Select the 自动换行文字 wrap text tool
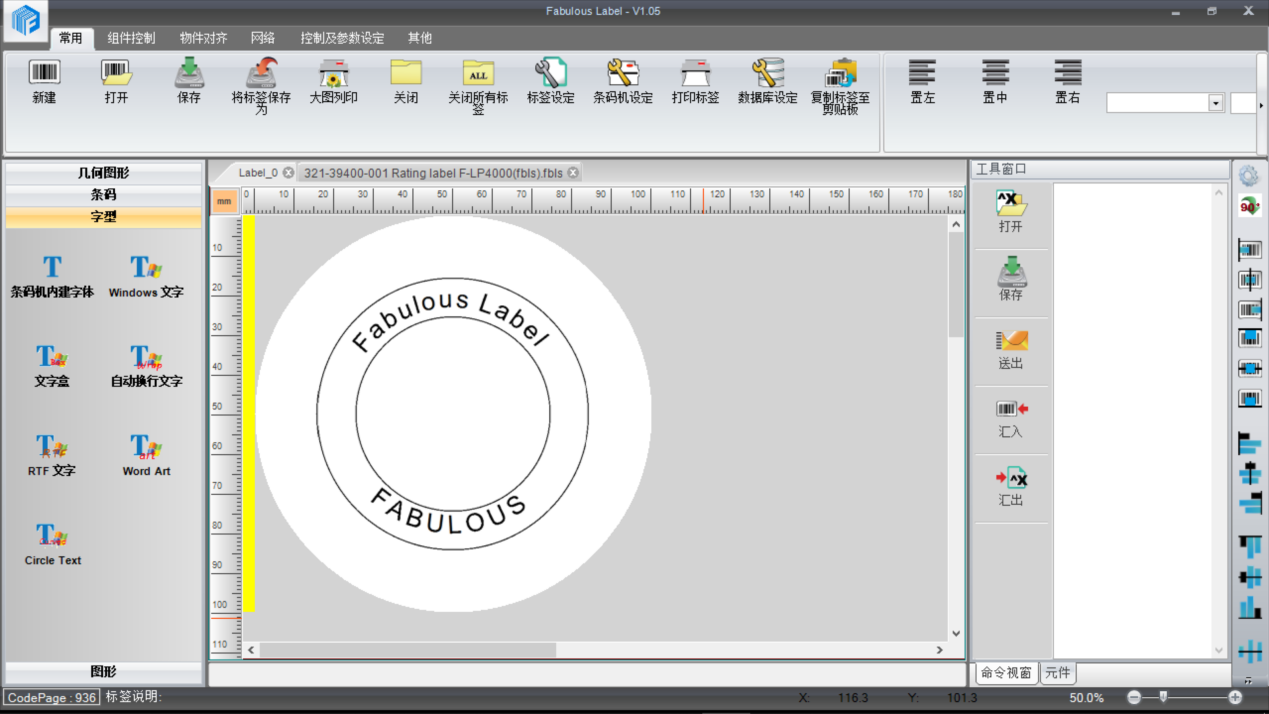Viewport: 1269px width, 714px height. click(x=146, y=365)
